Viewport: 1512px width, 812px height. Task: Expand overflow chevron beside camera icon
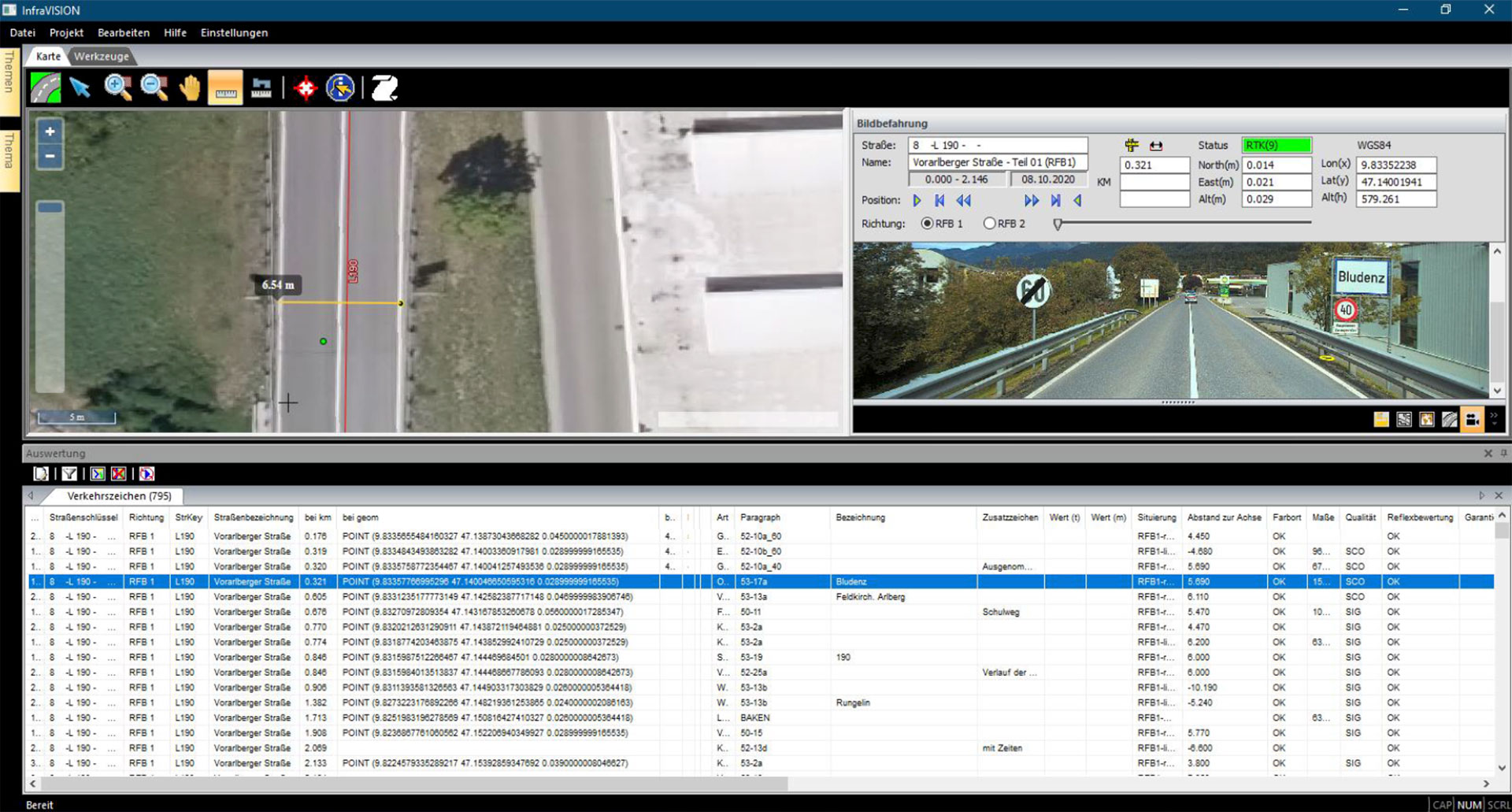1494,418
